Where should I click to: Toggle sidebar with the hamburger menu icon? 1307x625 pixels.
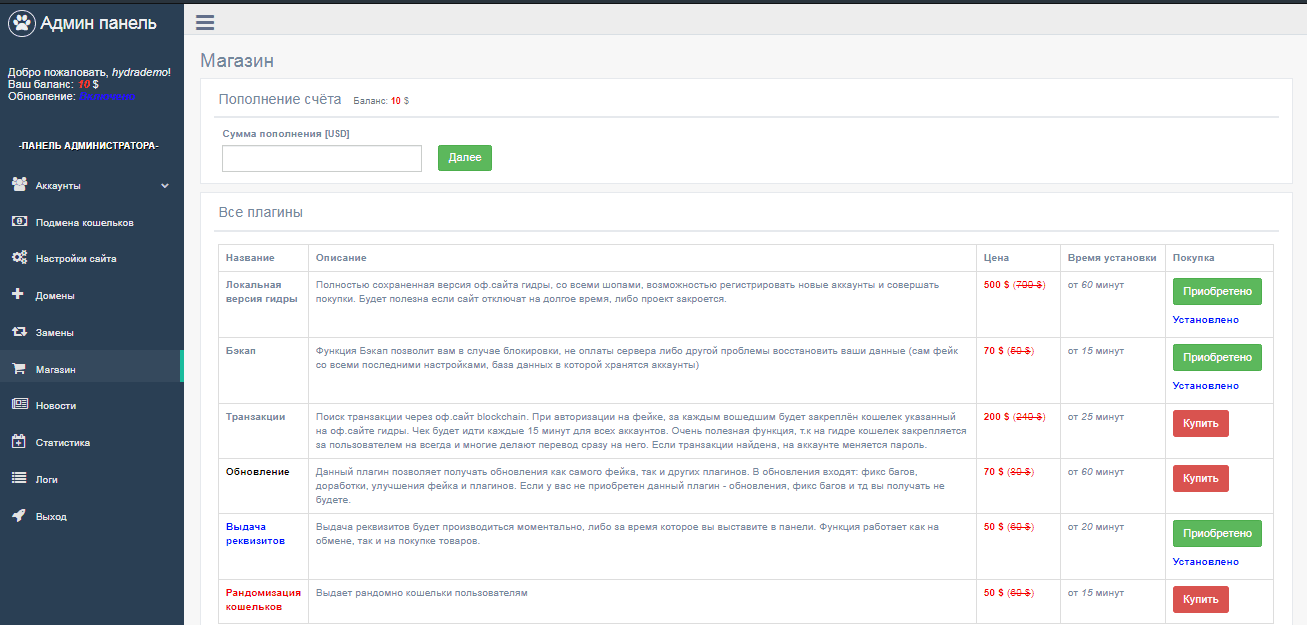[205, 22]
